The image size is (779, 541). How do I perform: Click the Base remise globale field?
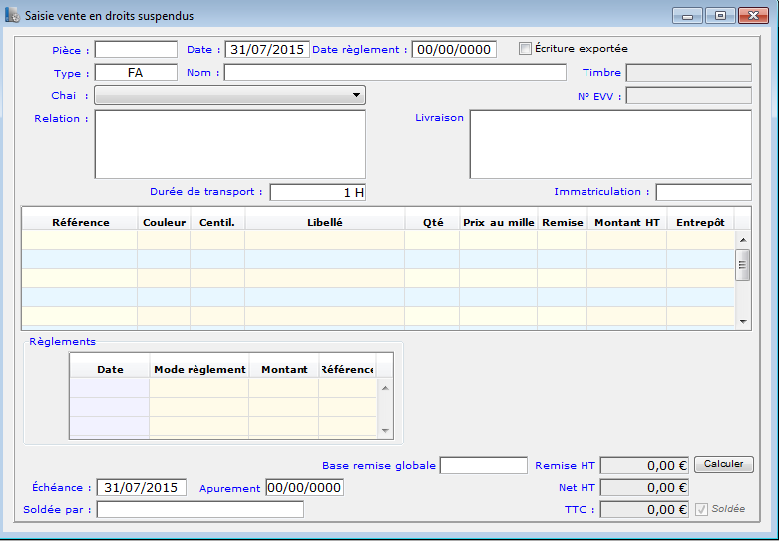tap(483, 465)
